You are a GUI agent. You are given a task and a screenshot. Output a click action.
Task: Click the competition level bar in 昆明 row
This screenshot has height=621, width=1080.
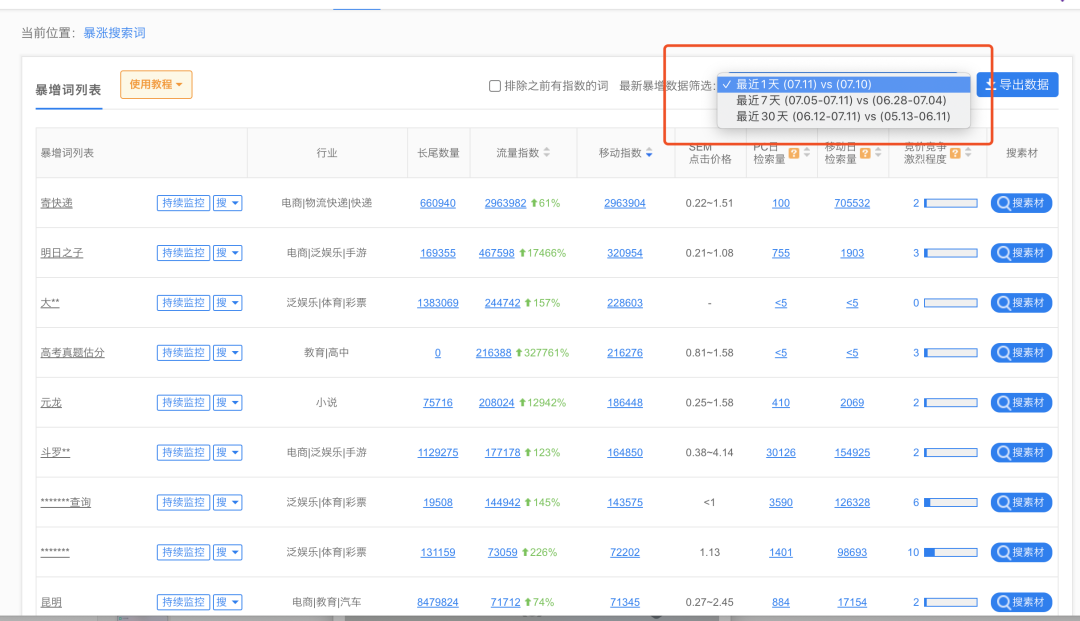pyautogui.click(x=950, y=603)
